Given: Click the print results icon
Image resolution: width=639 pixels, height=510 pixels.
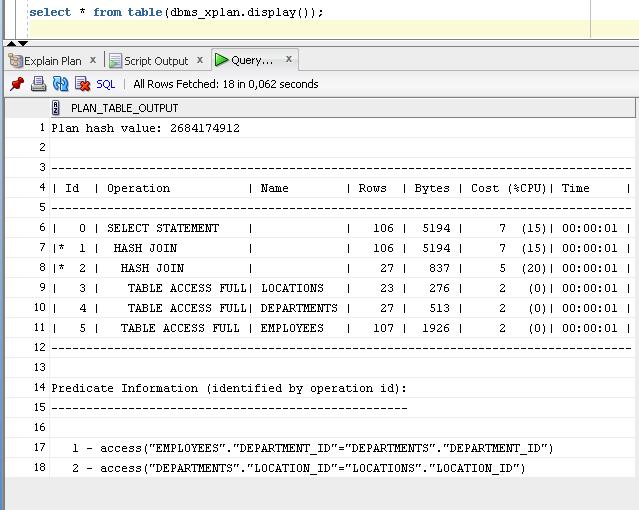Looking at the screenshot, I should click(38, 84).
